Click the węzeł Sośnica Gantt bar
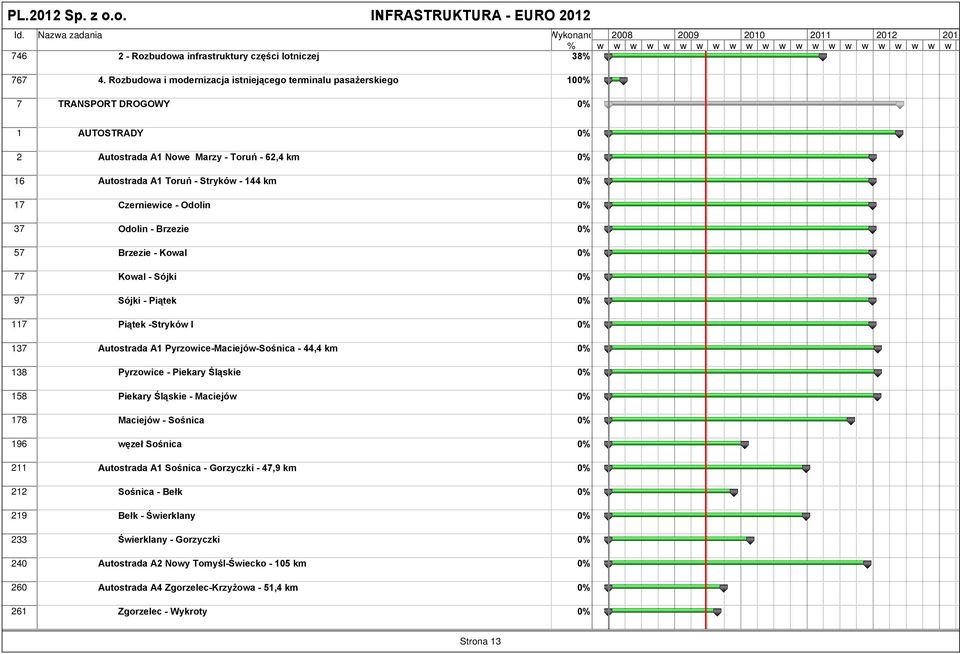 677,443
